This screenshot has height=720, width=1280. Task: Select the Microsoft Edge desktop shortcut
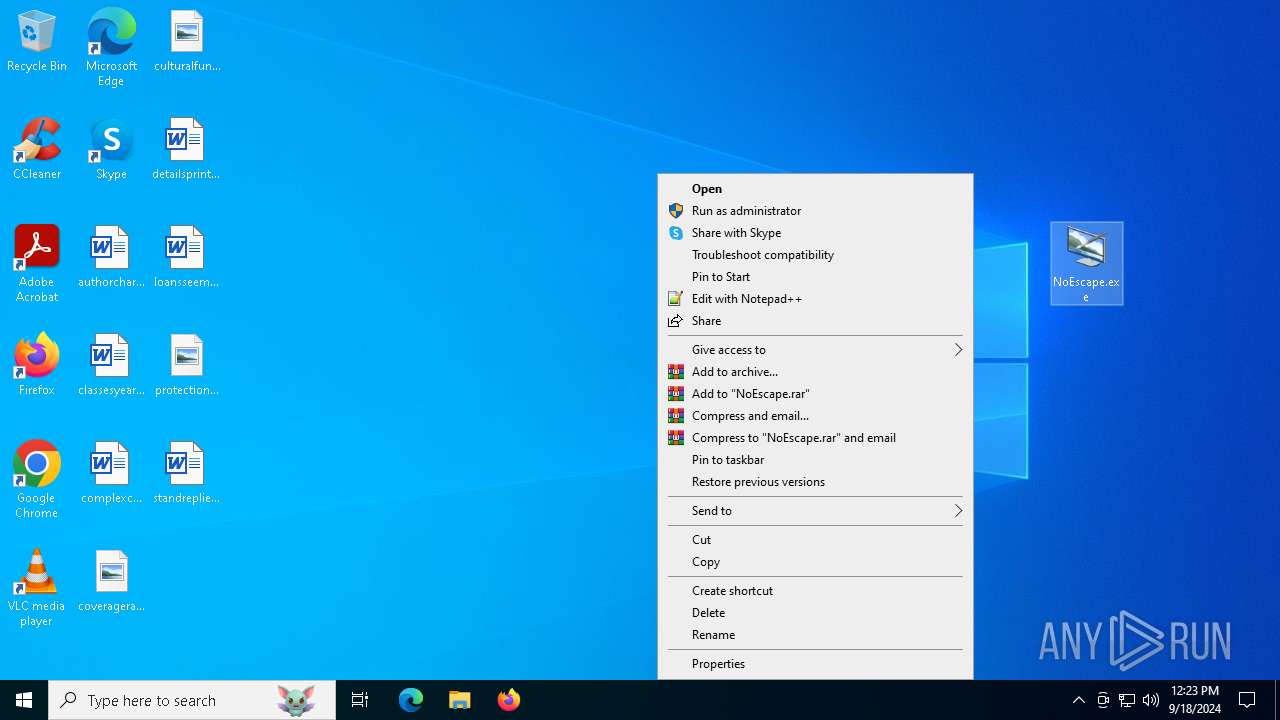111,47
